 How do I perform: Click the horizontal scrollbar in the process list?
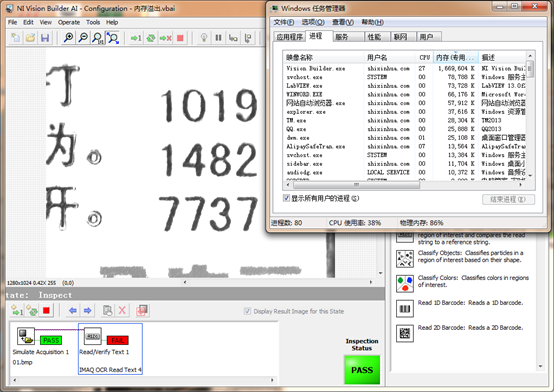(405, 185)
